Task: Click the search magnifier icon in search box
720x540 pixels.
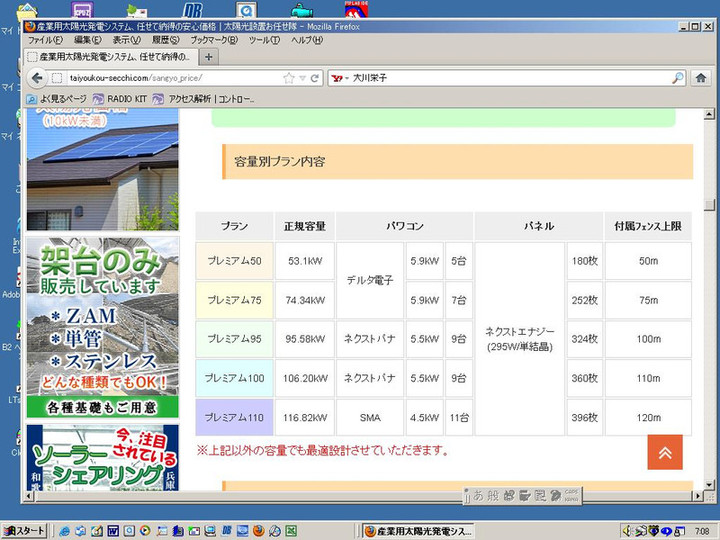Action: pos(677,78)
